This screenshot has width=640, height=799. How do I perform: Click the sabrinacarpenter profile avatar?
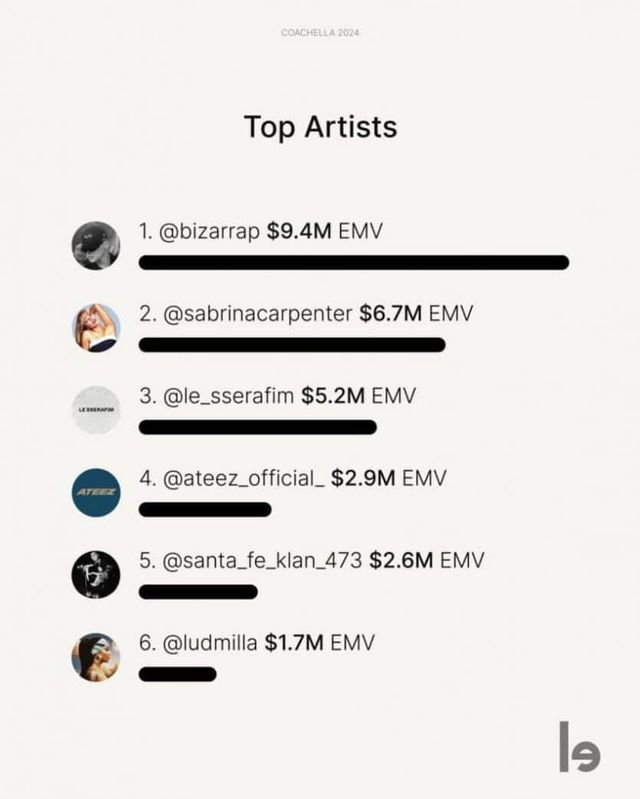click(96, 328)
